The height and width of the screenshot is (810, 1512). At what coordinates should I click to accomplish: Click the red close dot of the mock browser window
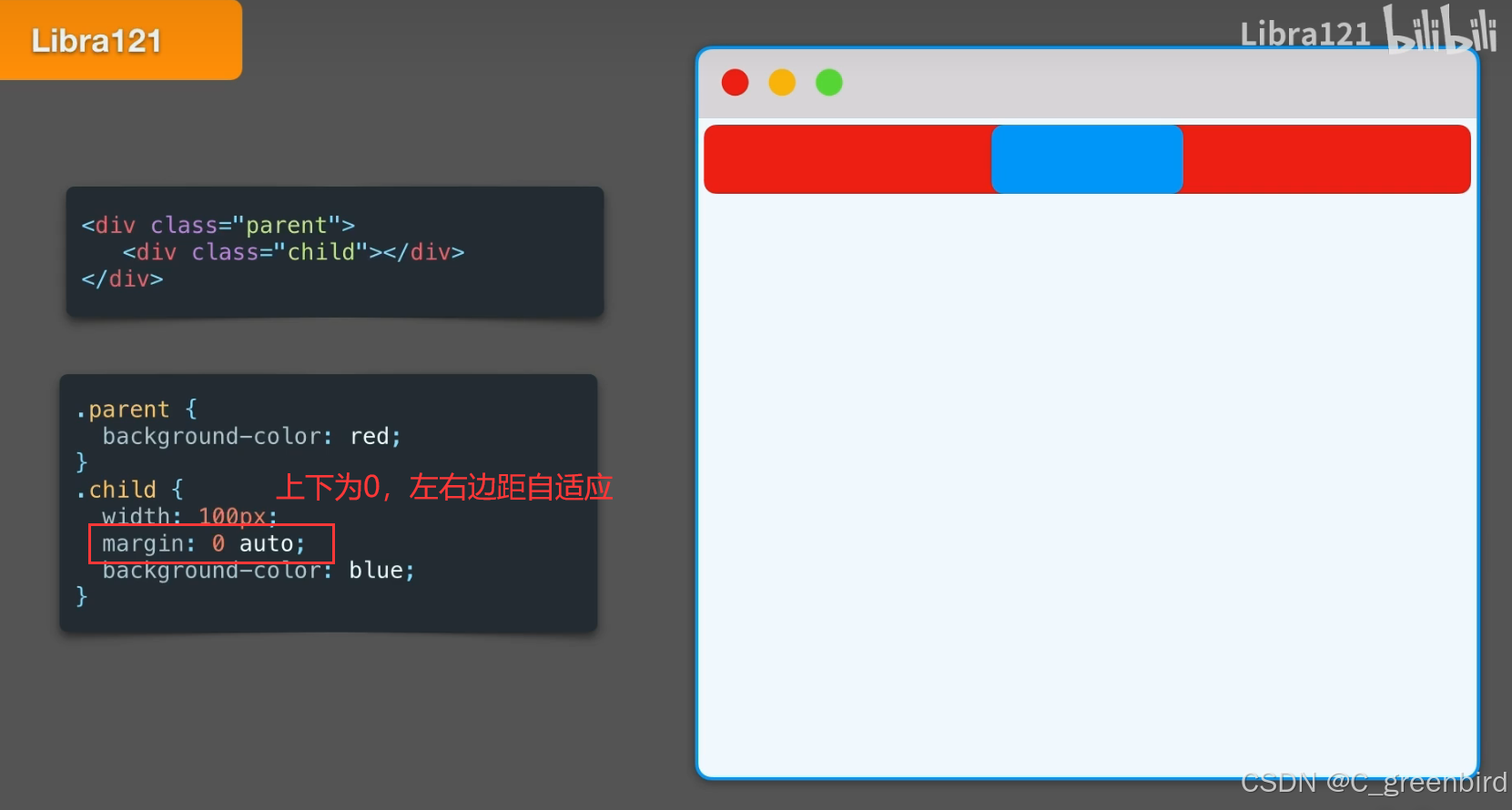tap(735, 83)
